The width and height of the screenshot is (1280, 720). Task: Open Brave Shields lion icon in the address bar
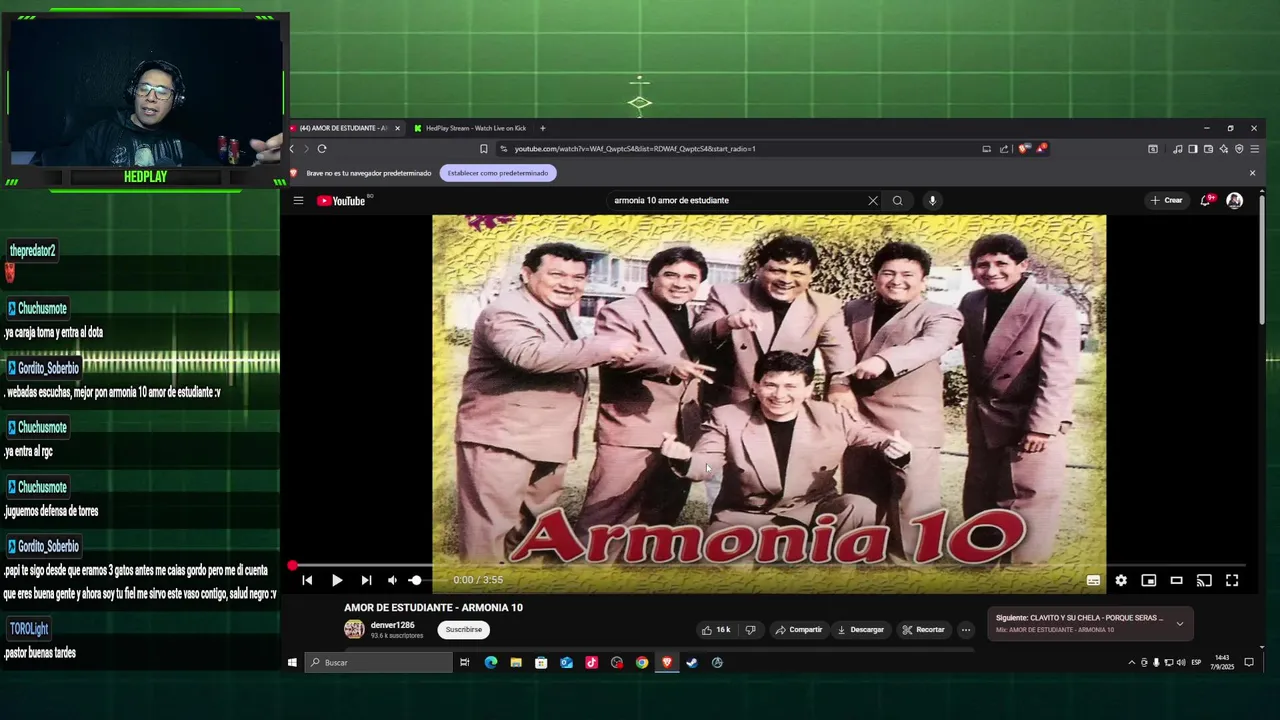pos(1023,149)
